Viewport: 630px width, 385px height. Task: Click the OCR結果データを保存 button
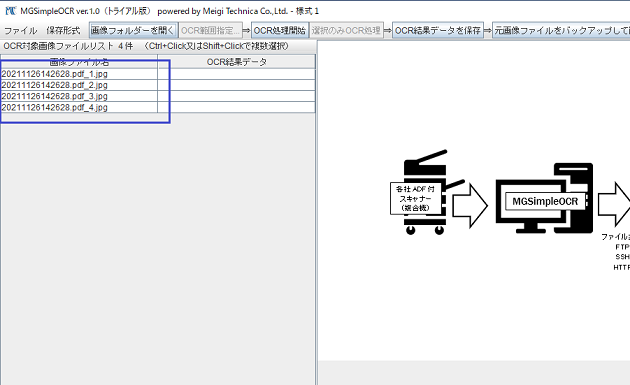pos(438,31)
